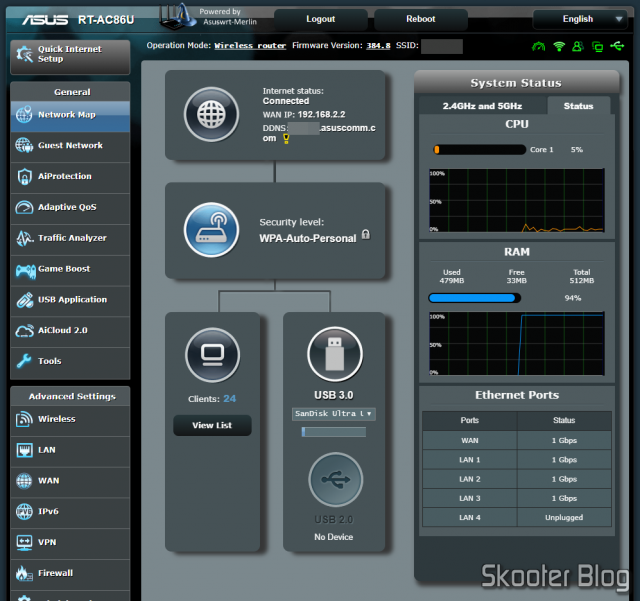Switch to the 2.4GHz and 5GHz tab

pos(482,106)
